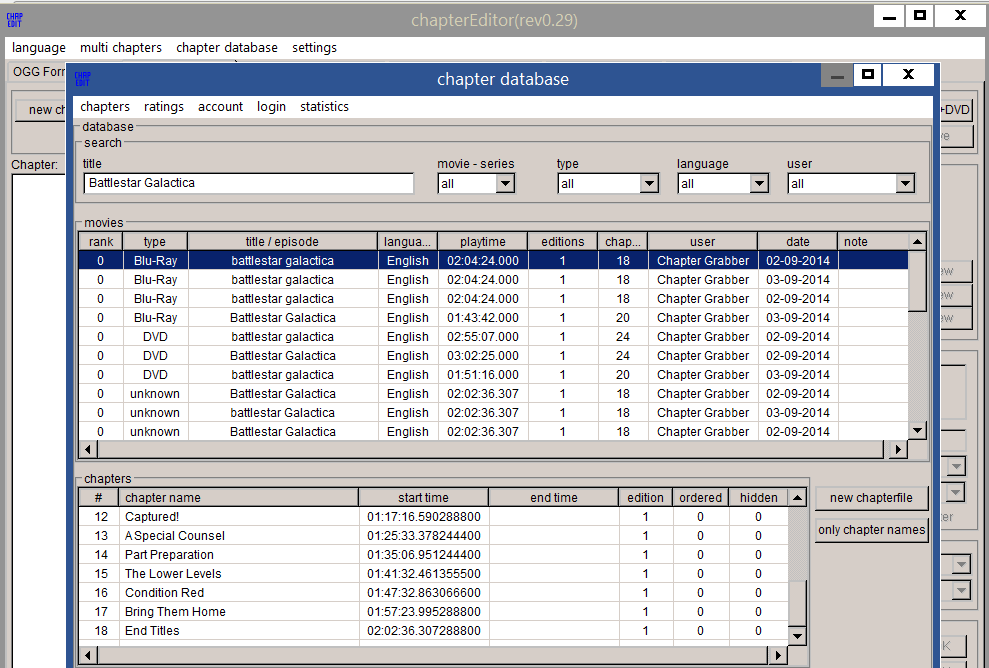Screen dimensions: 989x668
Task: Open the movie - series dropdown
Action: (x=505, y=184)
